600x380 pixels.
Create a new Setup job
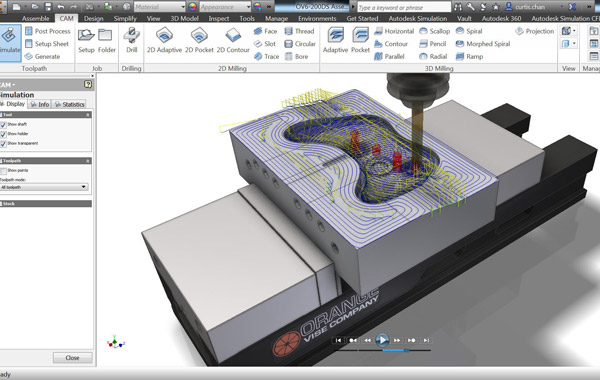(86, 40)
